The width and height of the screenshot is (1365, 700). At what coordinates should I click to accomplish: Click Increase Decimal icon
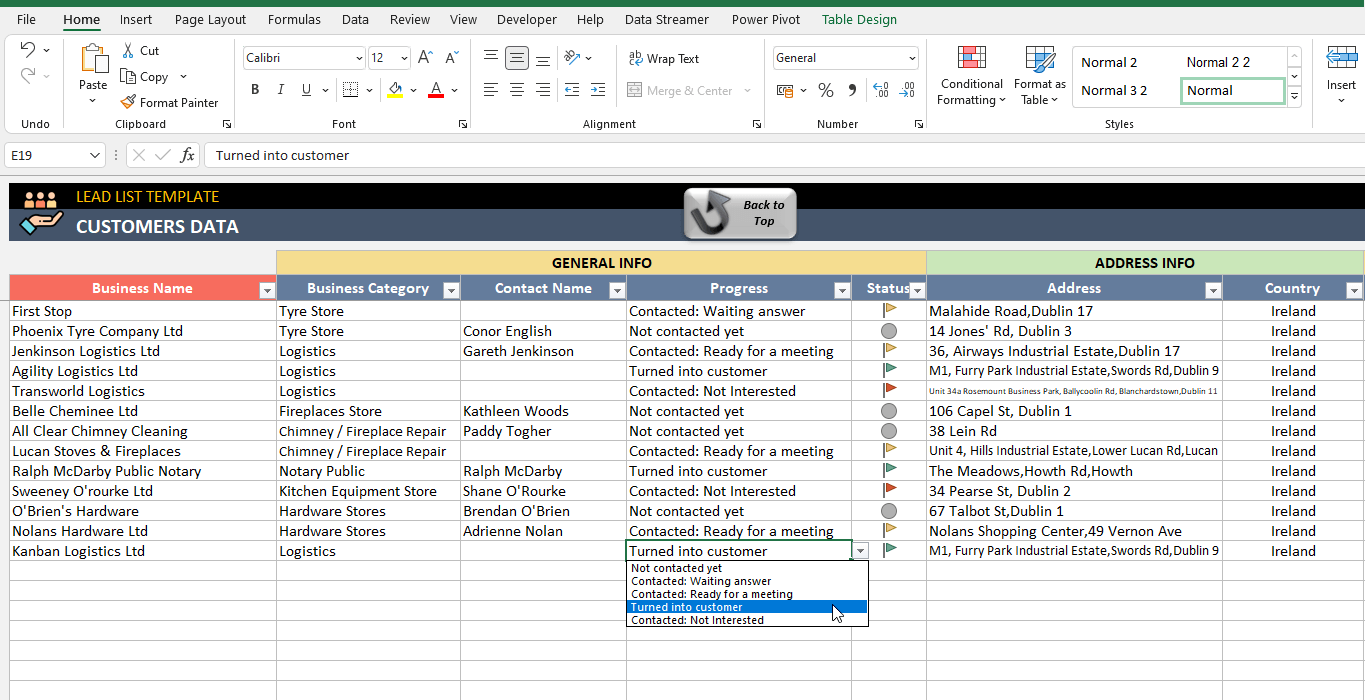[x=880, y=90]
